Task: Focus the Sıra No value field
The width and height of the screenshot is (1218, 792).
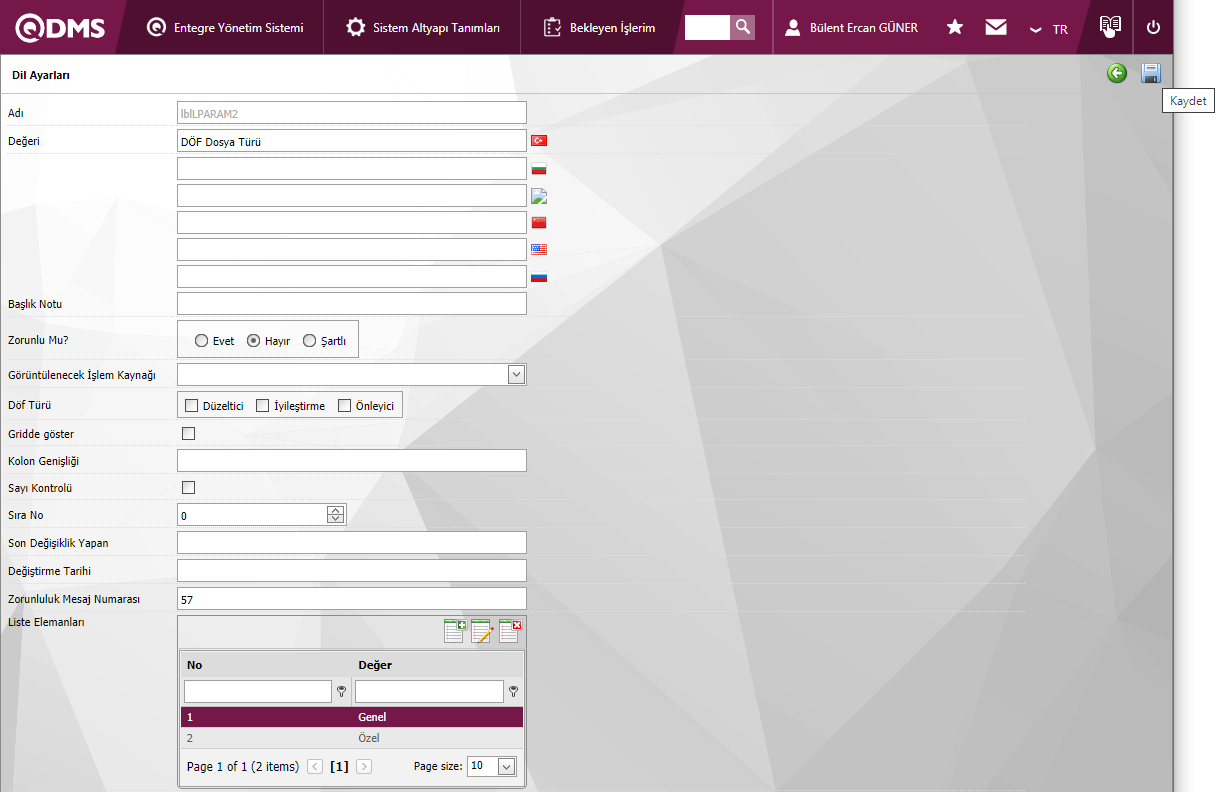Action: pos(252,515)
